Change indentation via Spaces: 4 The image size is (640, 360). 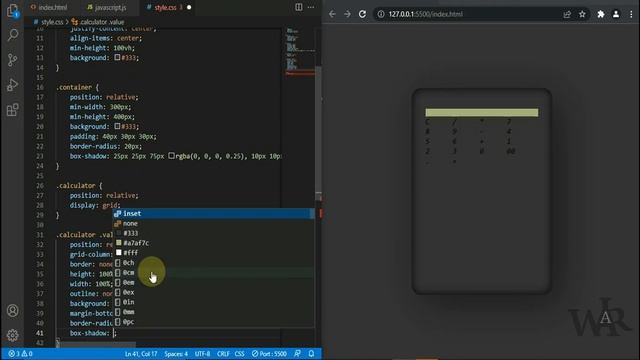point(176,353)
